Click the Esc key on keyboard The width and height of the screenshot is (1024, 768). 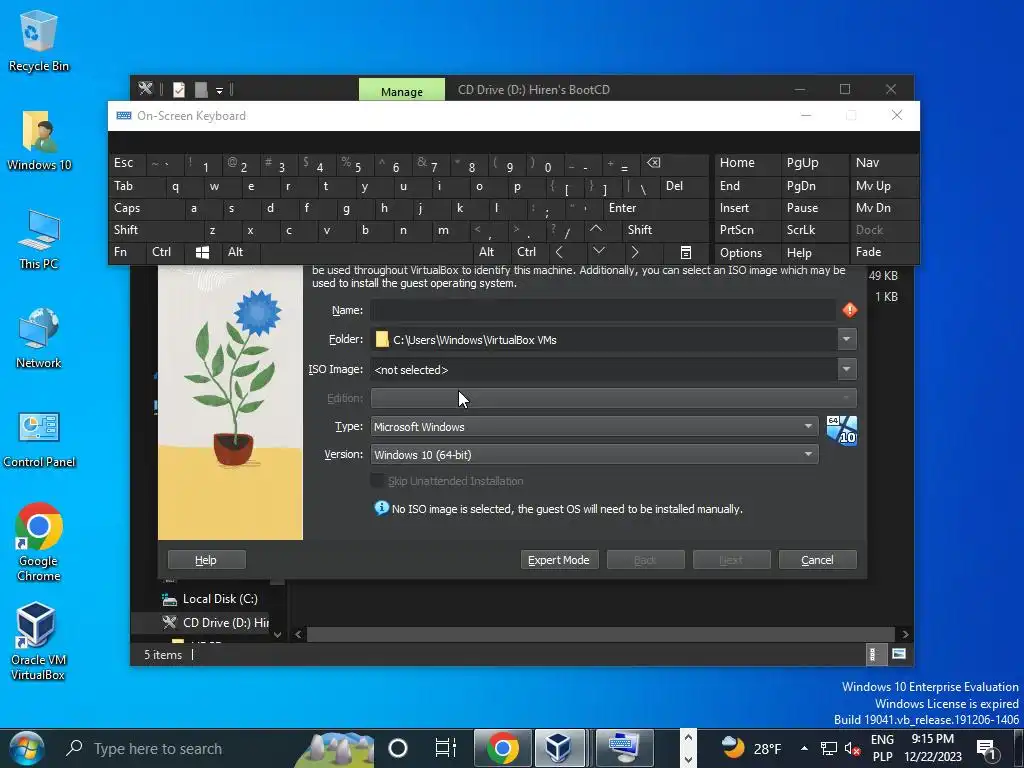pyautogui.click(x=127, y=163)
